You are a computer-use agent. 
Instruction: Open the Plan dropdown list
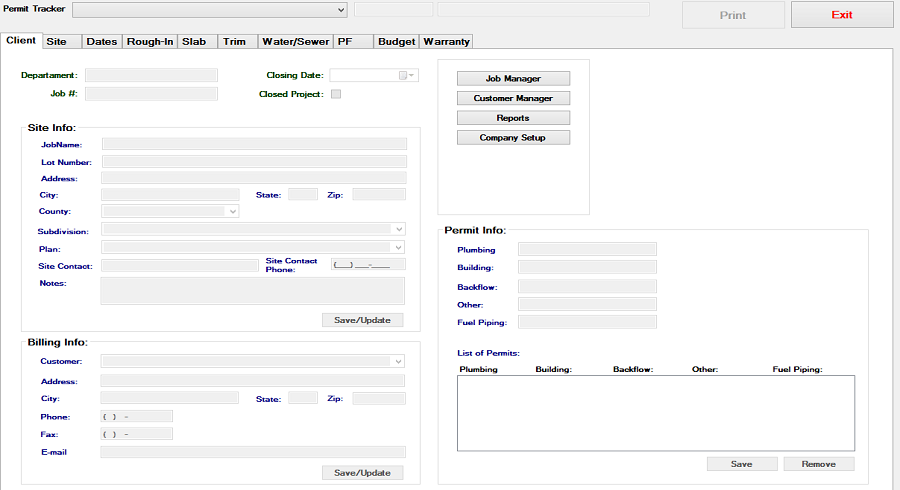[x=399, y=247]
